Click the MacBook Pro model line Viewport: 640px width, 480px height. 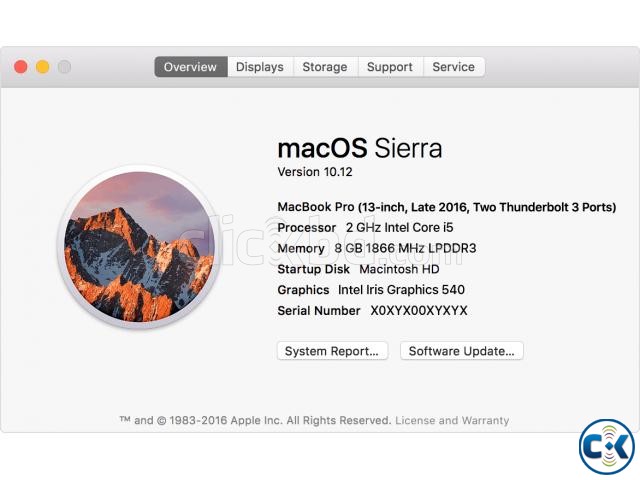click(447, 207)
